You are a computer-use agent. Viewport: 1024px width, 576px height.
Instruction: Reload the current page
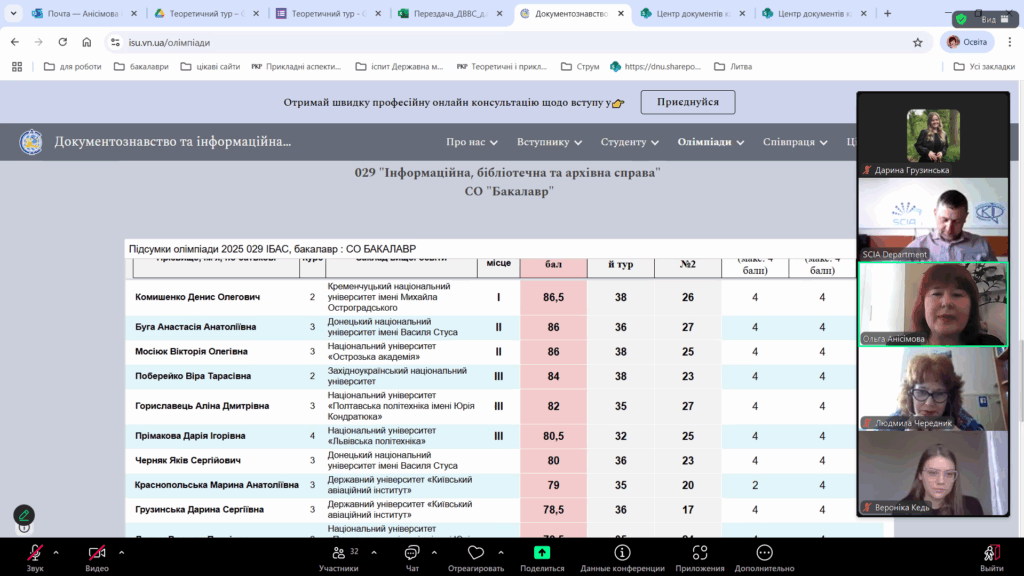click(63, 42)
